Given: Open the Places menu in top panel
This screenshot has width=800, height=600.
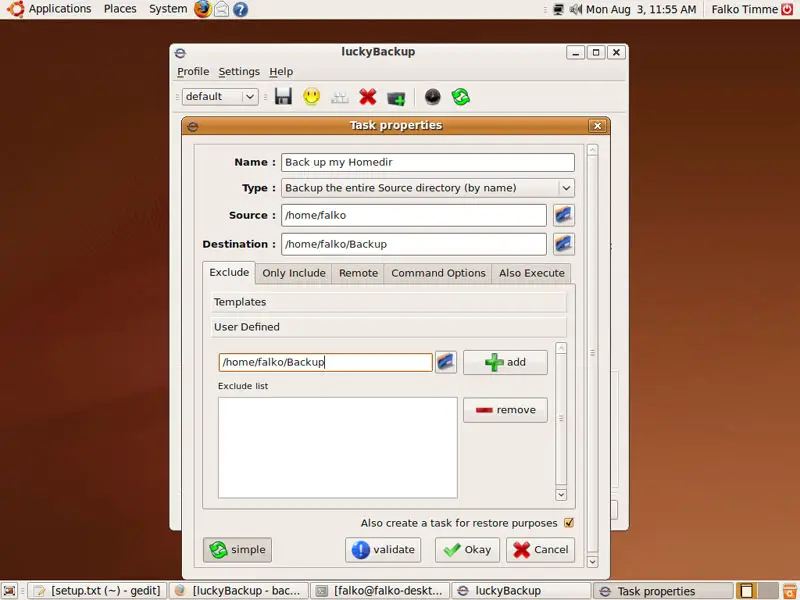Looking at the screenshot, I should [x=120, y=9].
